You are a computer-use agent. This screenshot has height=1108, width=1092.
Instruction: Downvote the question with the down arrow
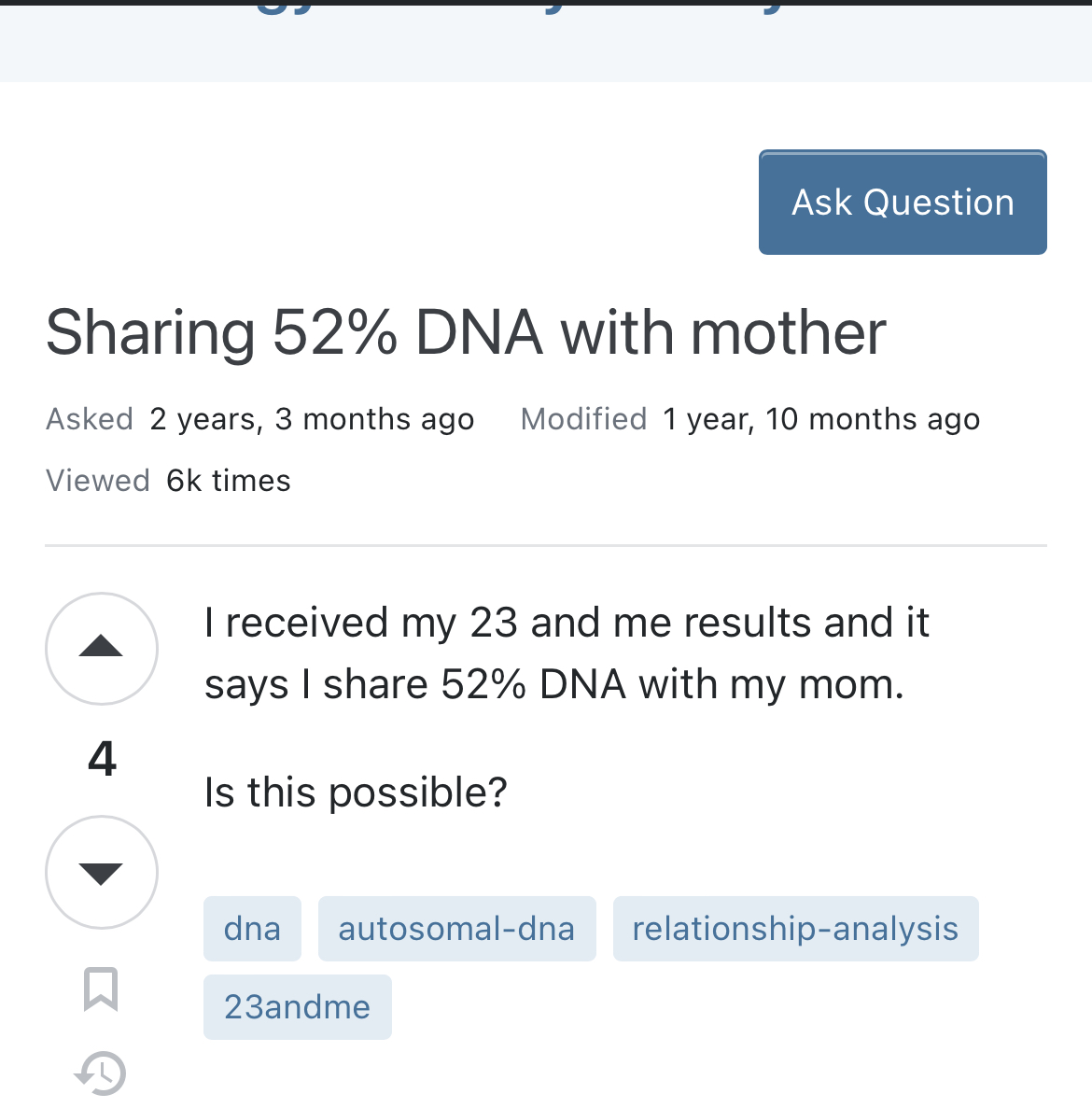tap(101, 872)
